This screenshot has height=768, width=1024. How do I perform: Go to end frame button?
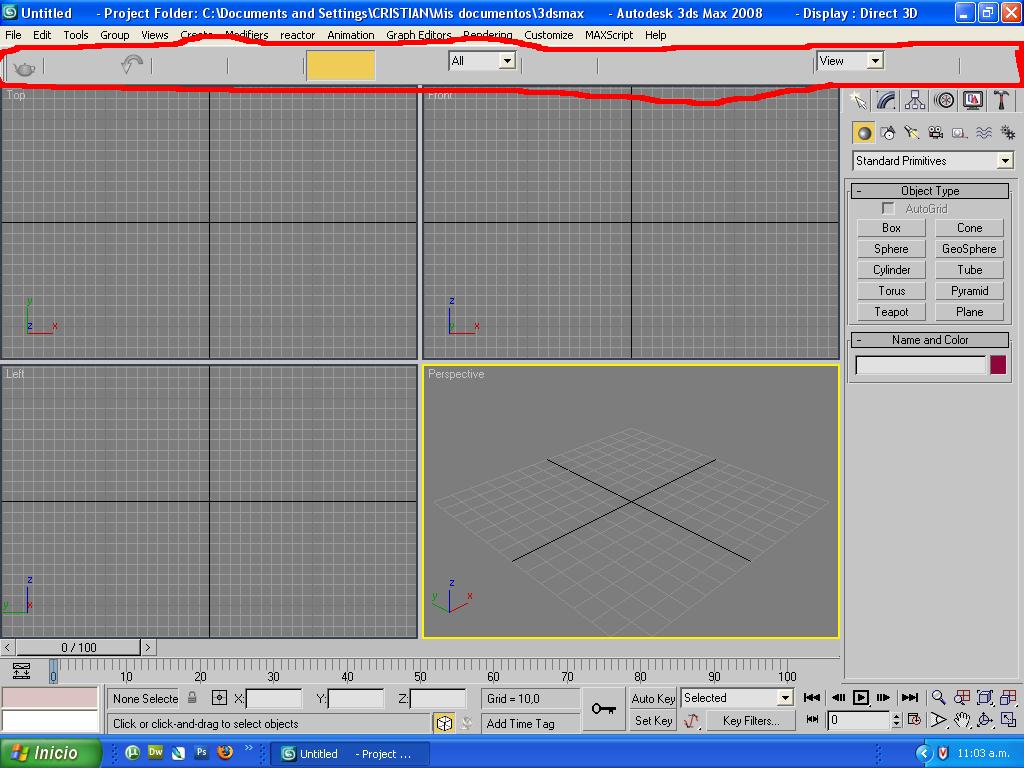pos(910,697)
